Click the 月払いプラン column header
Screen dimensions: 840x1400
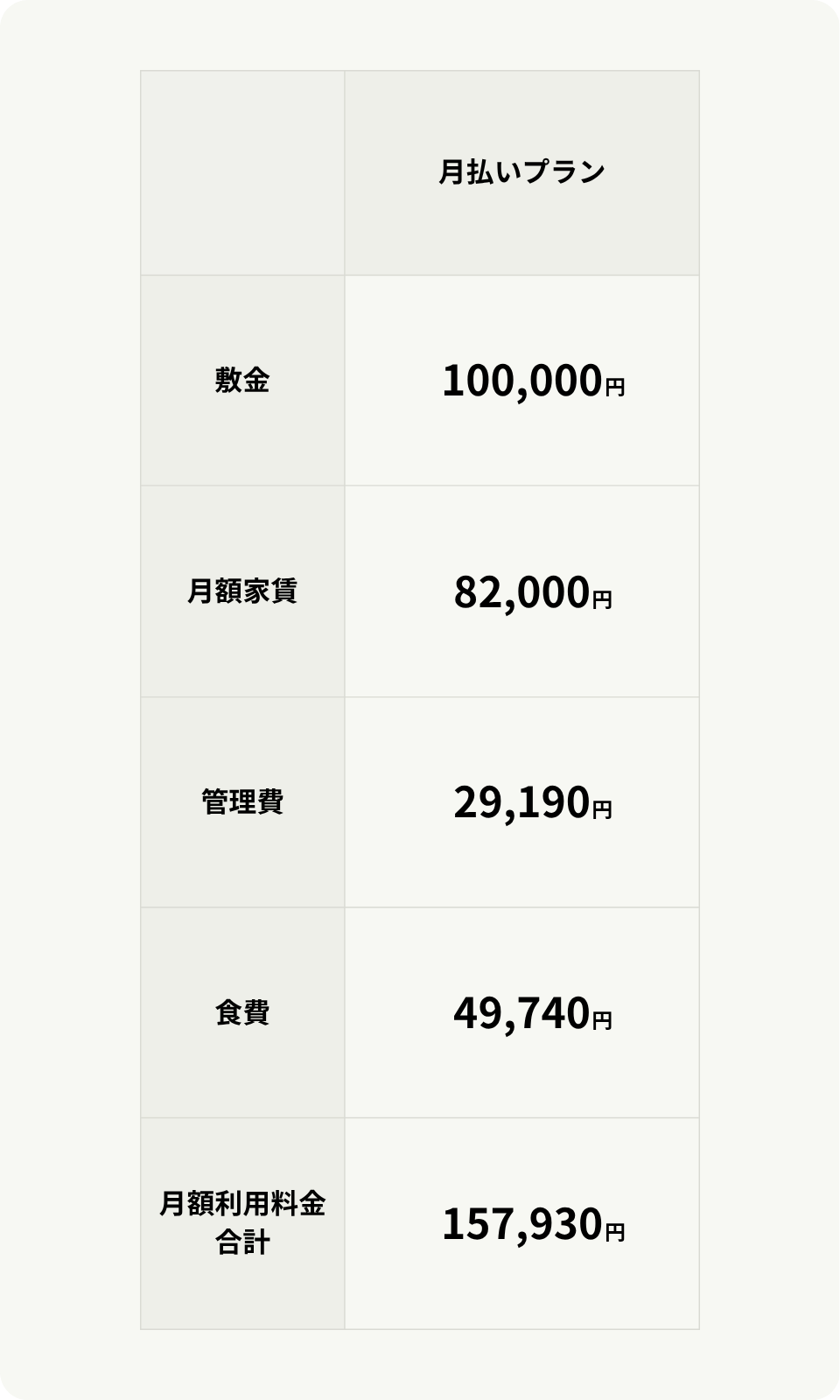point(521,172)
